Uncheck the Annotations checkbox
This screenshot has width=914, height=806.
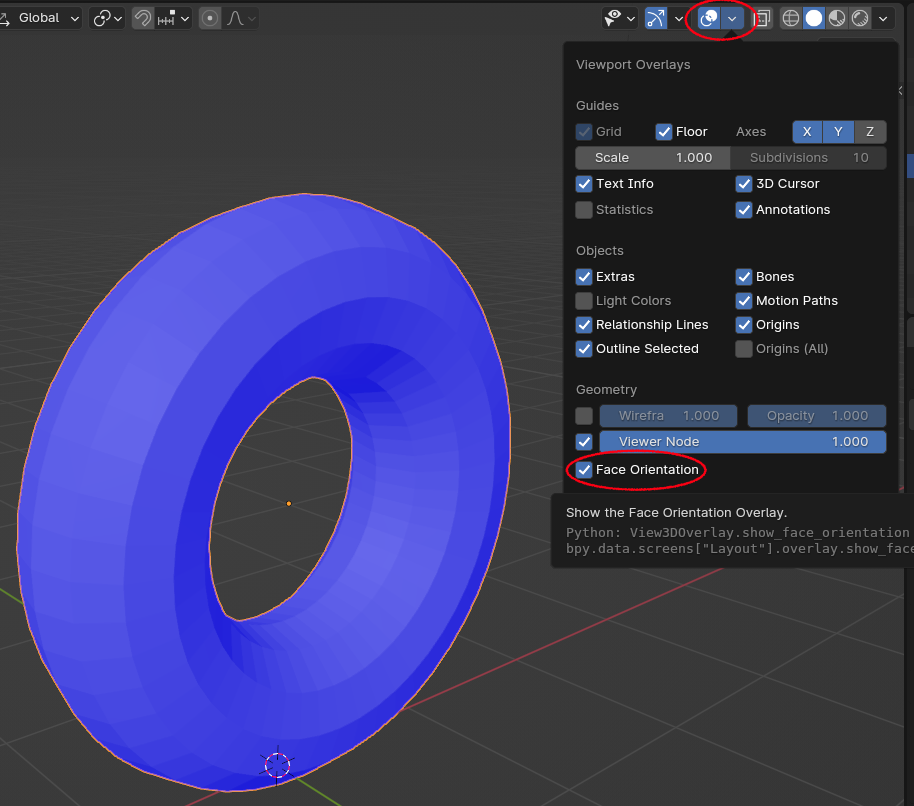click(744, 210)
